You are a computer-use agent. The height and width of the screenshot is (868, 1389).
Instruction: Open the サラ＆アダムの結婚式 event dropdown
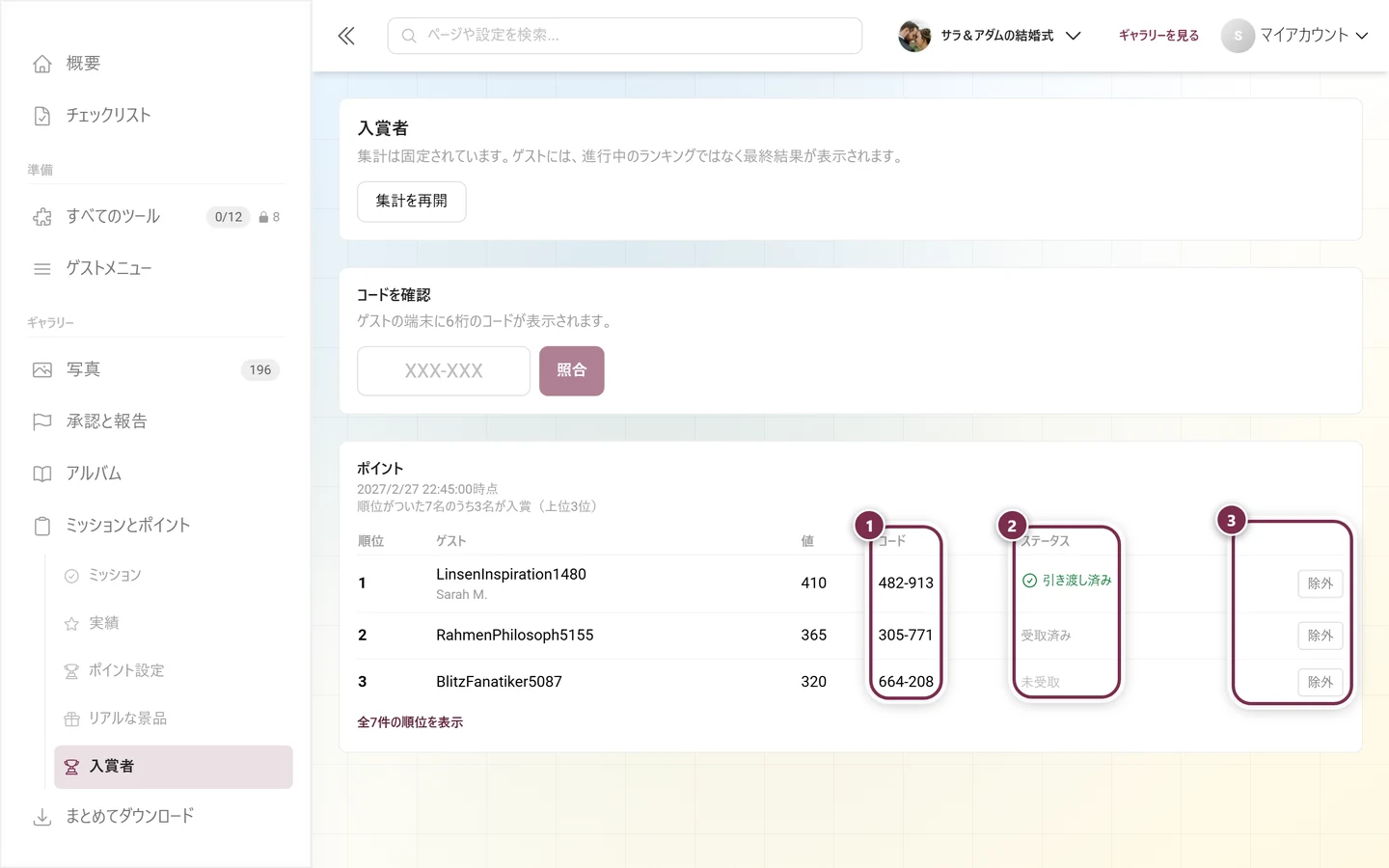(x=990, y=36)
